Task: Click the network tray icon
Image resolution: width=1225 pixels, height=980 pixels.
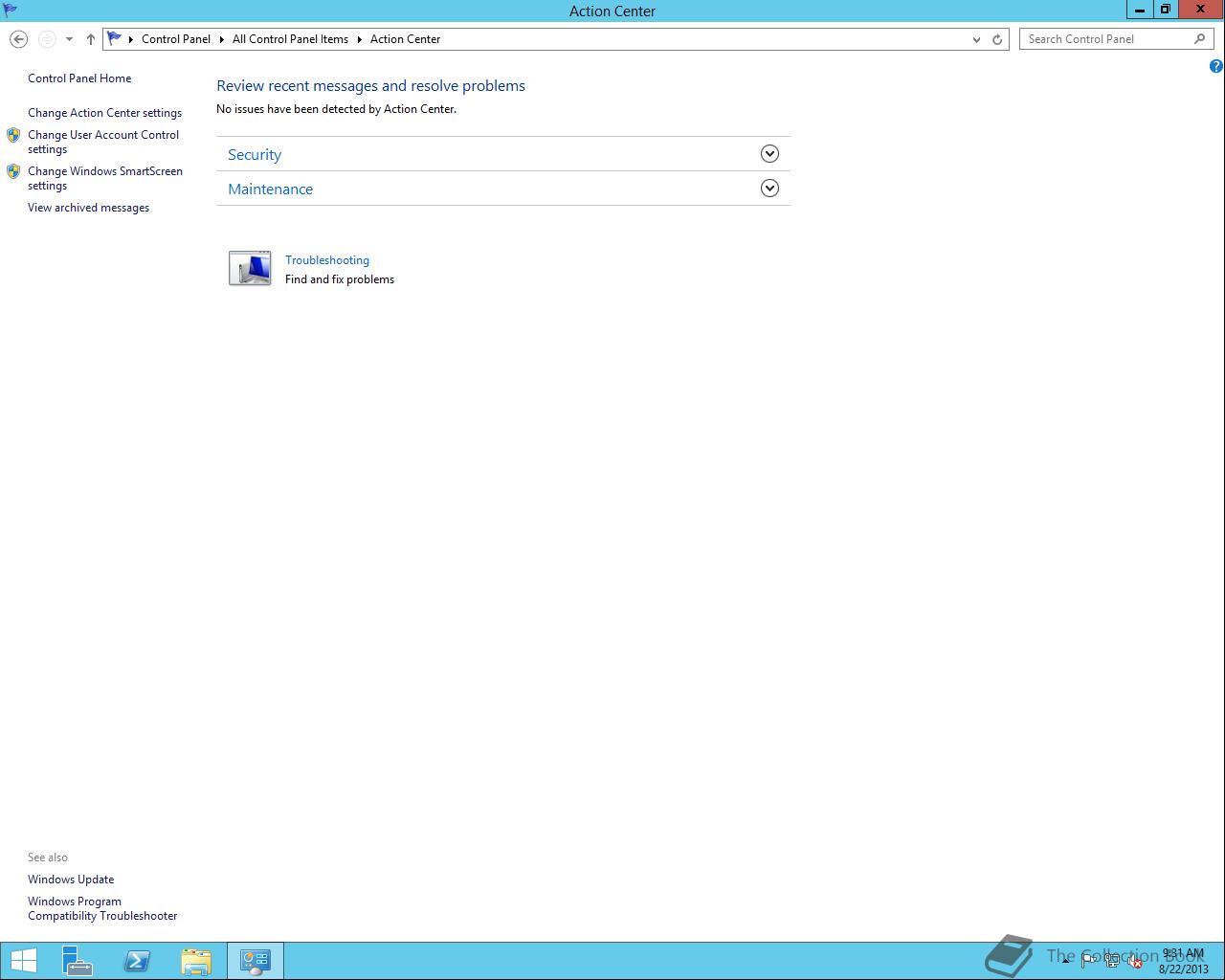Action: pyautogui.click(x=1112, y=961)
